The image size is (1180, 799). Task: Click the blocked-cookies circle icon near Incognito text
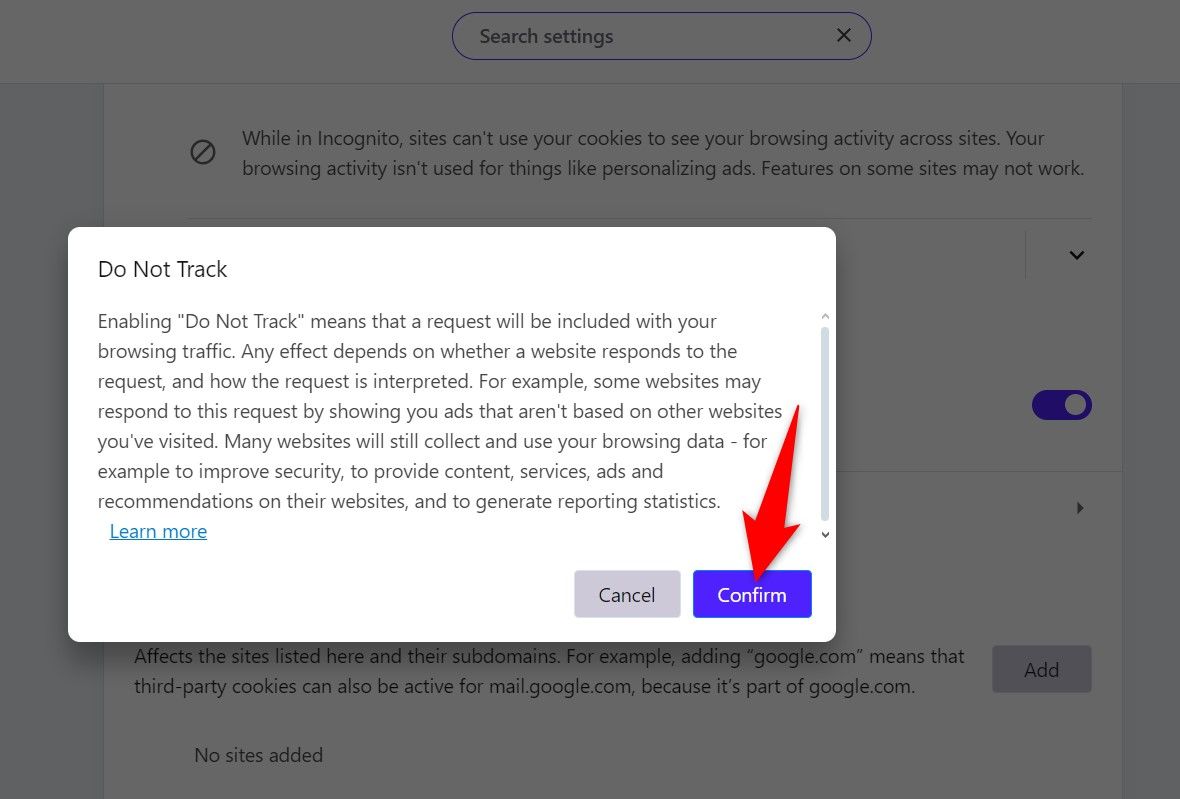pos(203,152)
